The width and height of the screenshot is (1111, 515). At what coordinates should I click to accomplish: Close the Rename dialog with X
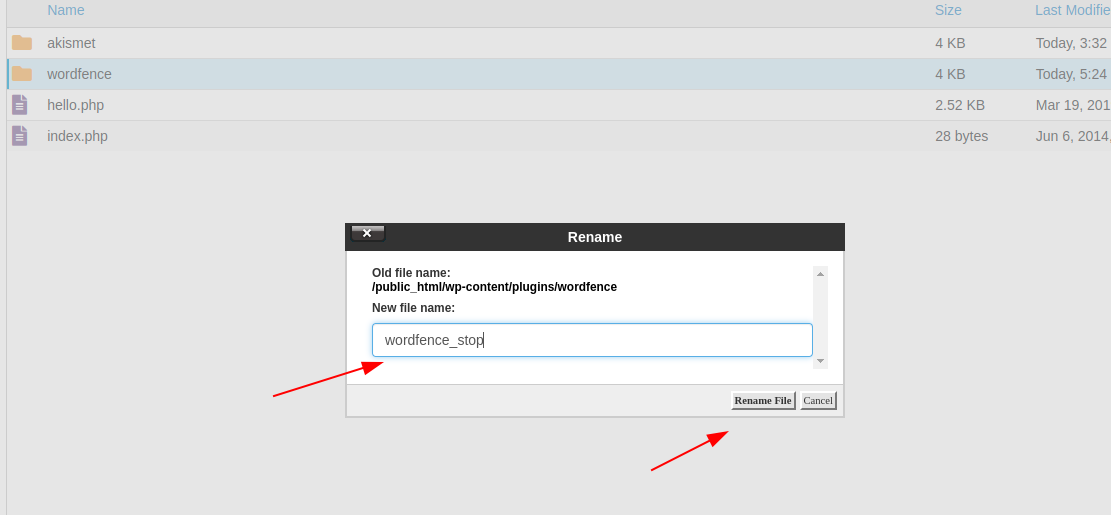(x=367, y=233)
